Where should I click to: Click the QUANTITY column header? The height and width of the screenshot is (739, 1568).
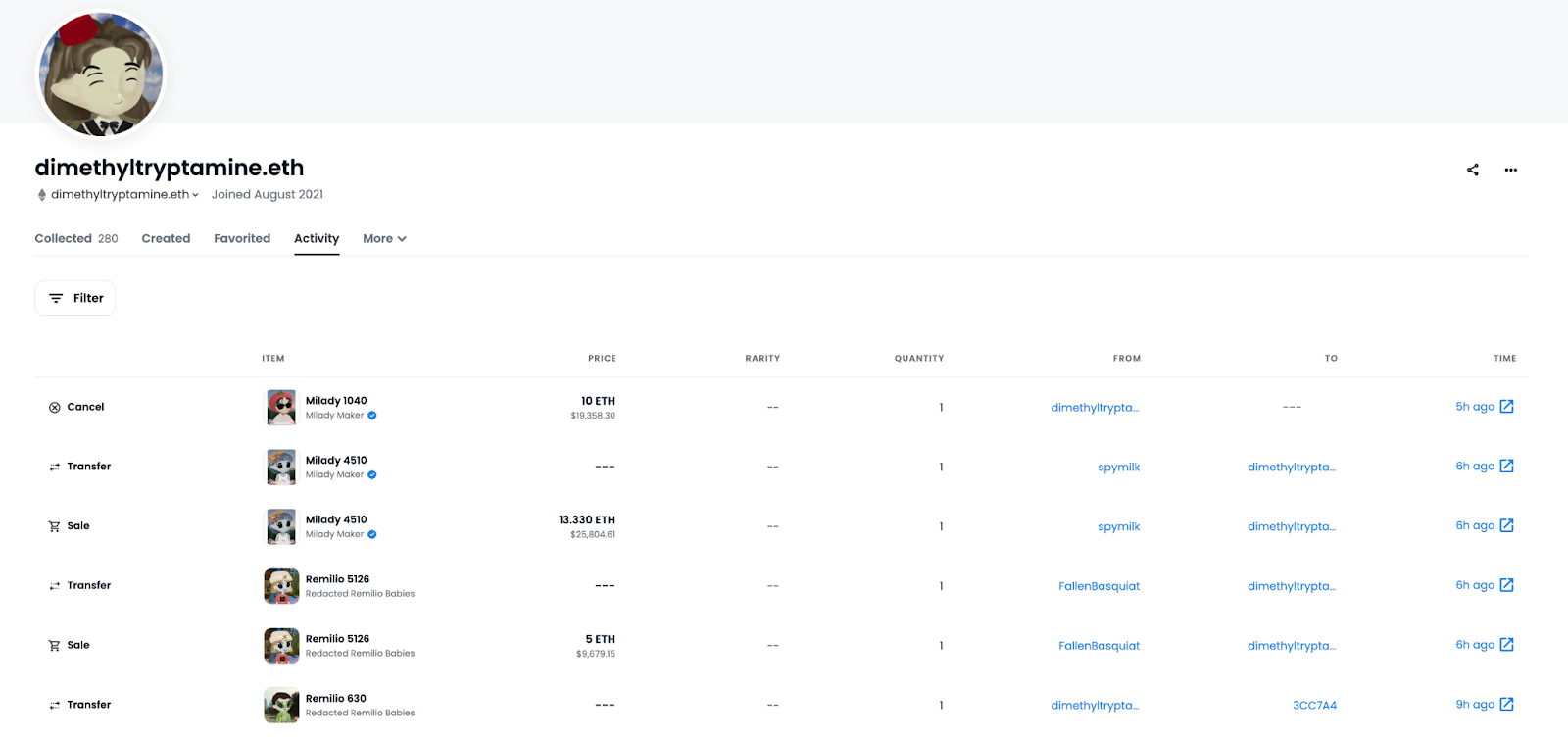919,359
